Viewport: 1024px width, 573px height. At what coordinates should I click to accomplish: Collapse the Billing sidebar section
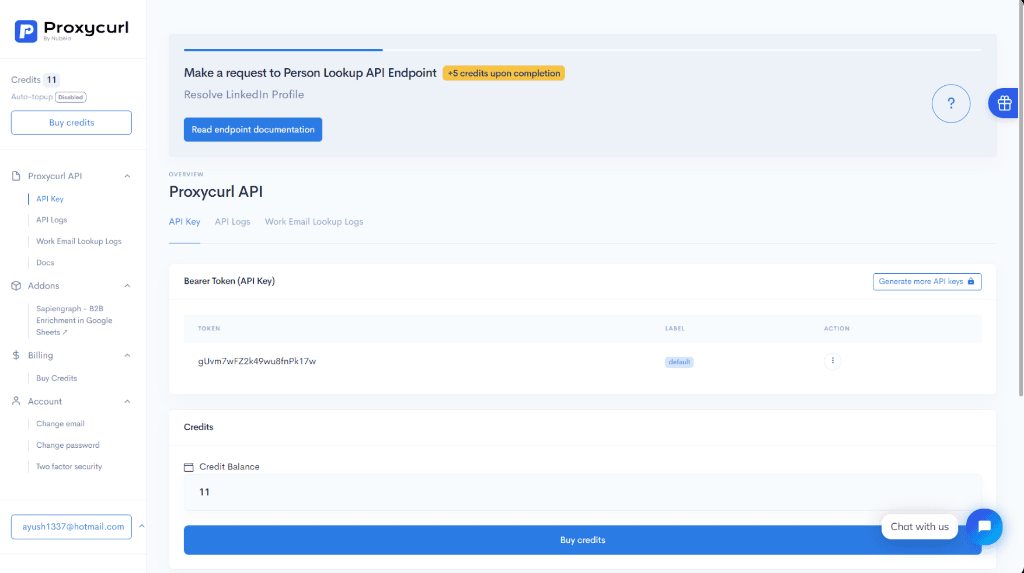click(127, 355)
